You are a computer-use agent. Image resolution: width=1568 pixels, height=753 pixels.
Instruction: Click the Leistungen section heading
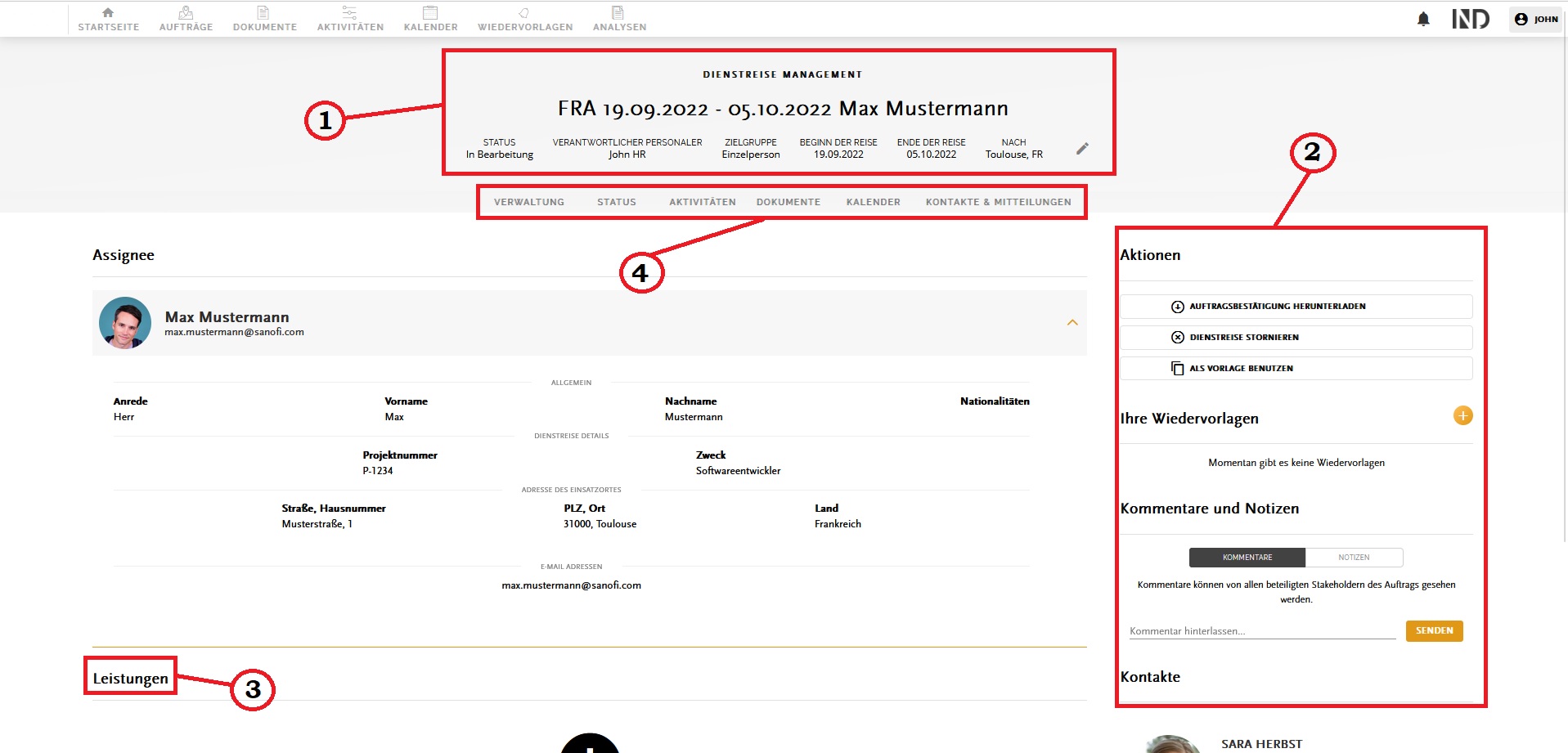click(x=131, y=679)
